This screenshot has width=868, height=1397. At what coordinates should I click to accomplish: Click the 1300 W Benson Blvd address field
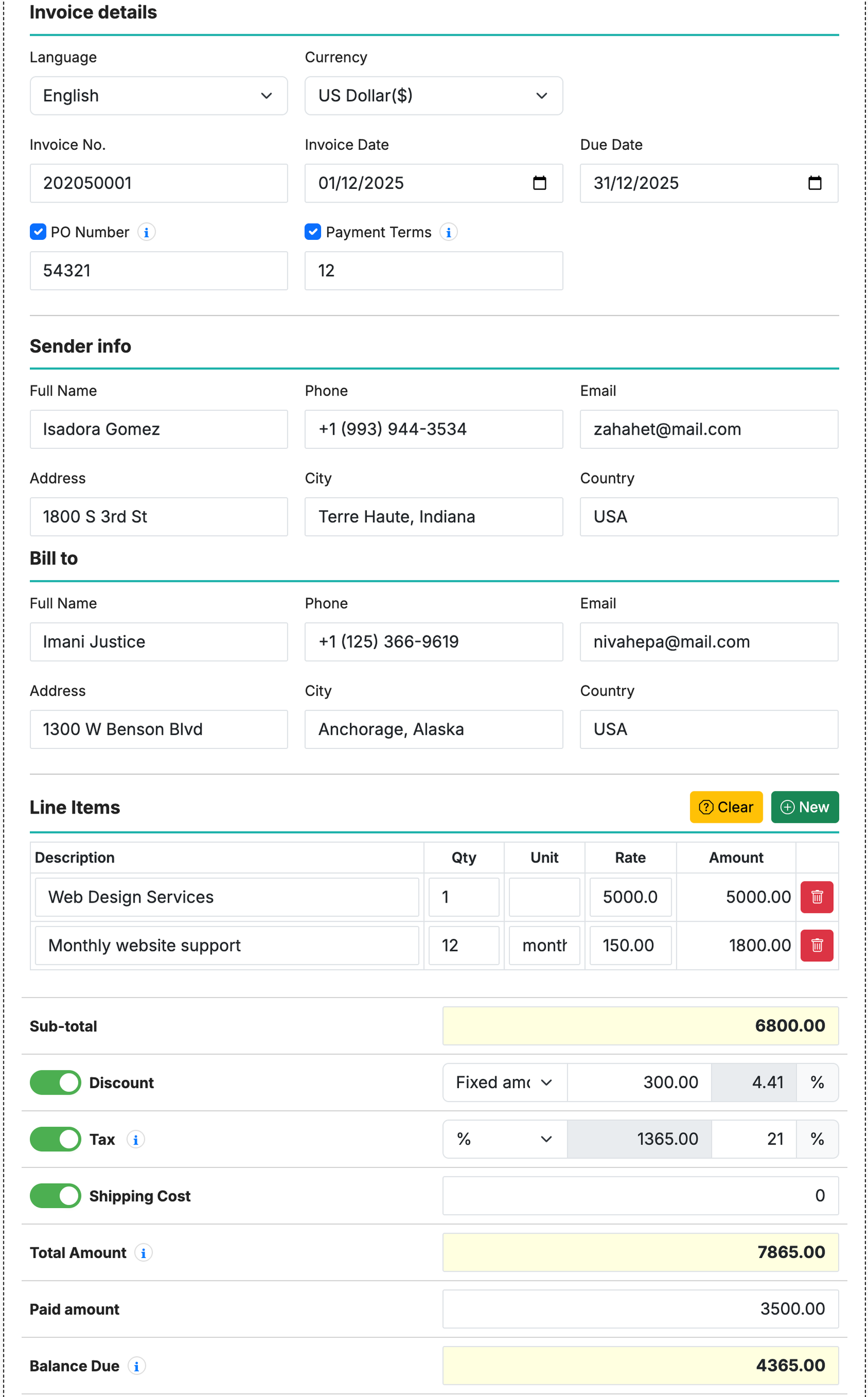pos(159,729)
